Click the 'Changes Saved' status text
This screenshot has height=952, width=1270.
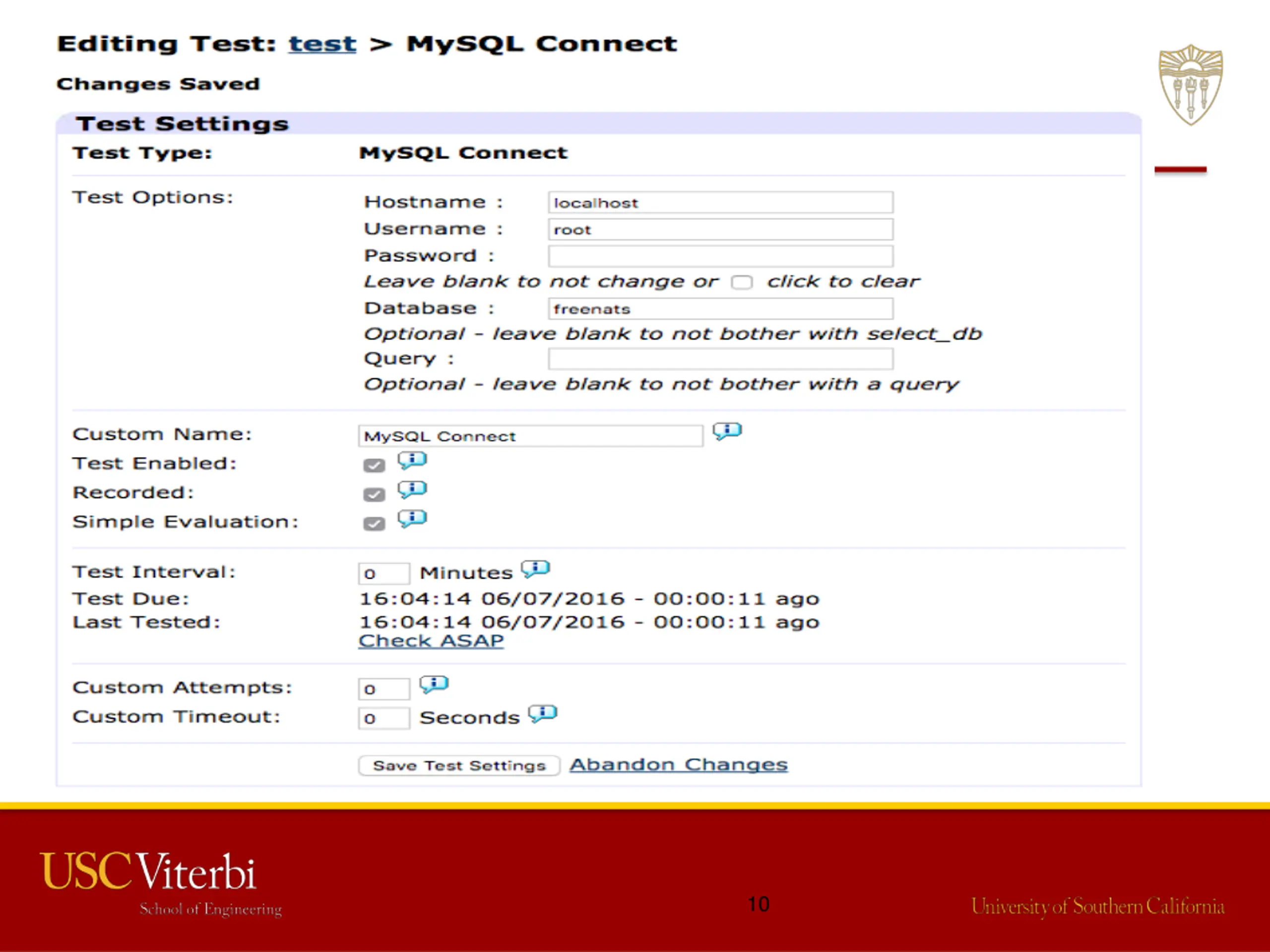tap(158, 84)
